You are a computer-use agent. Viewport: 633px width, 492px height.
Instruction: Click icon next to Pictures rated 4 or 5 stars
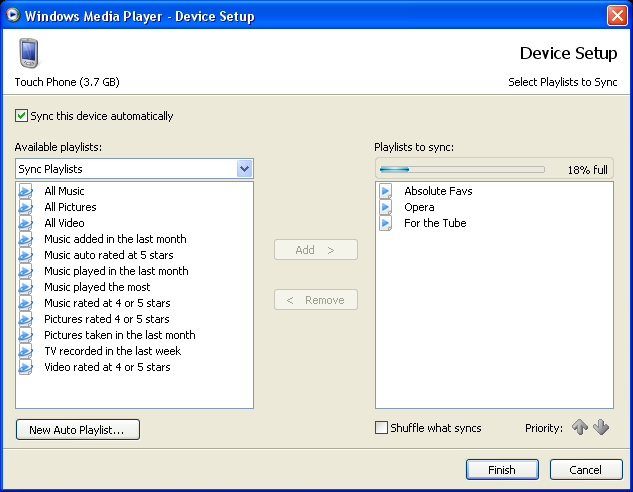point(25,319)
